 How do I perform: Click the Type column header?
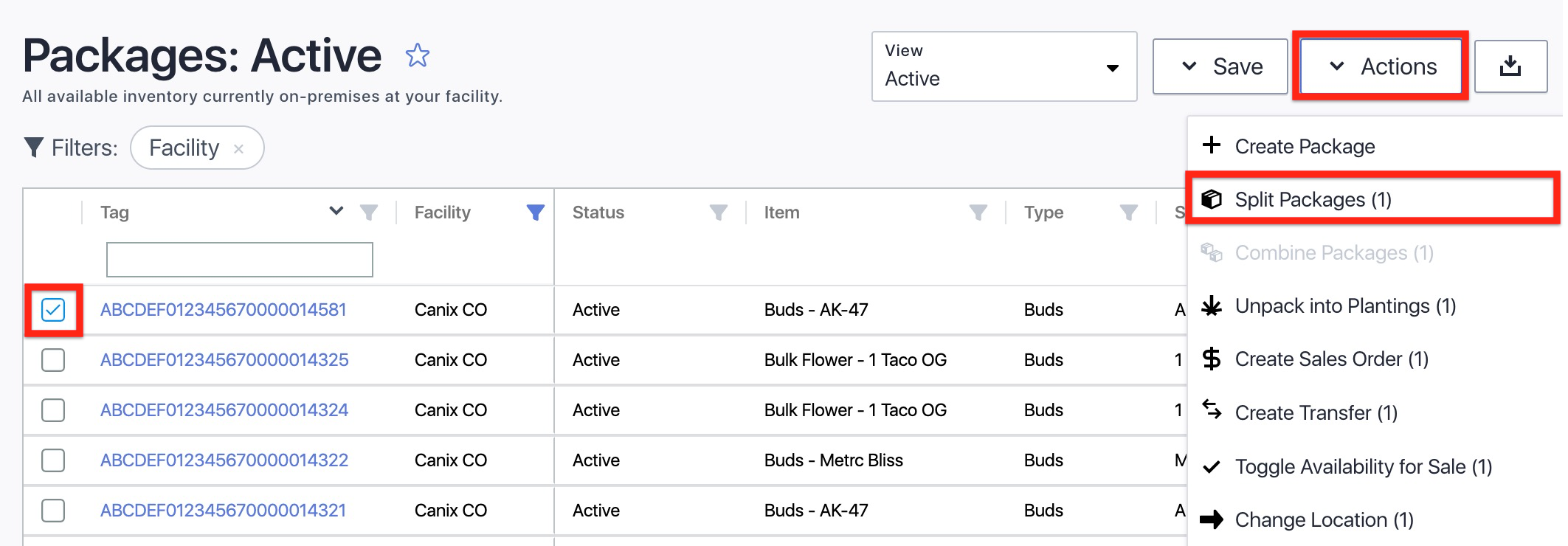(1044, 212)
